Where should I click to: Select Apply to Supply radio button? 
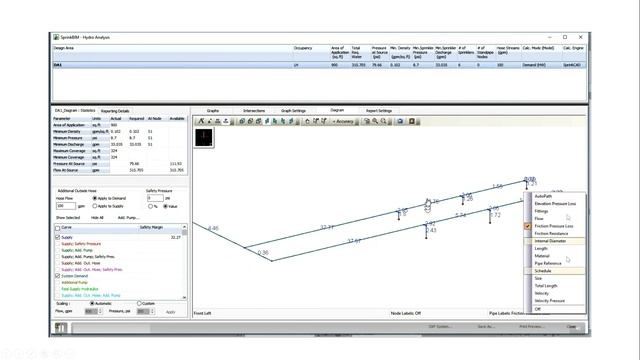pos(95,206)
